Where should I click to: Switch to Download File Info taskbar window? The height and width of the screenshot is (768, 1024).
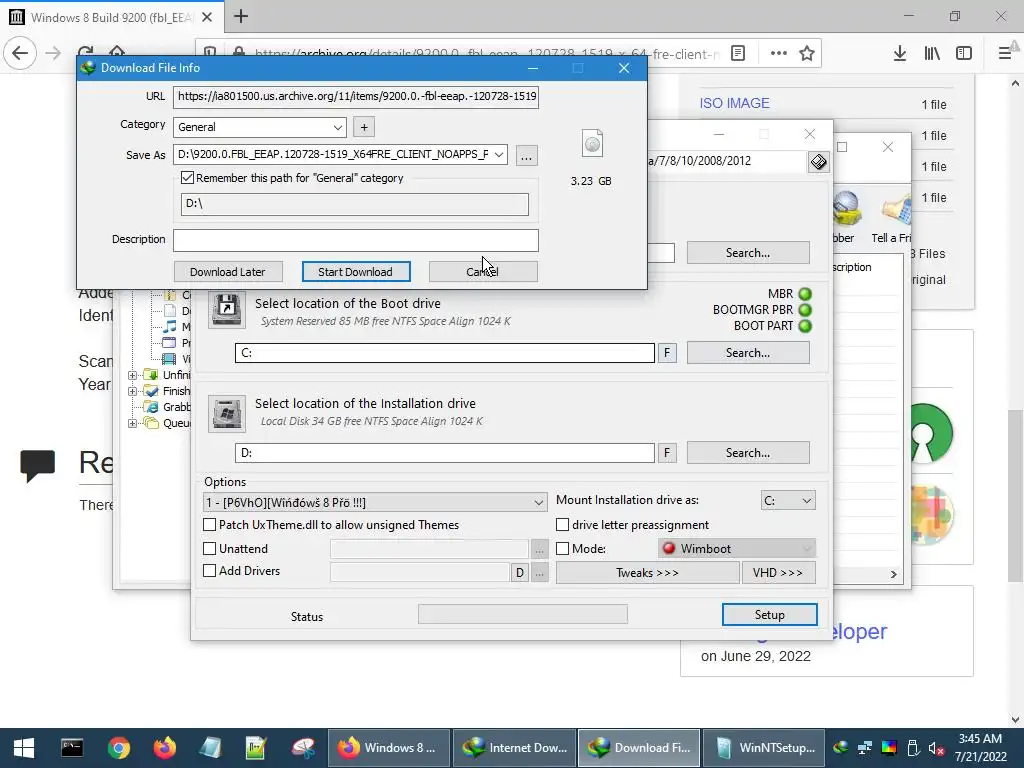(639, 748)
